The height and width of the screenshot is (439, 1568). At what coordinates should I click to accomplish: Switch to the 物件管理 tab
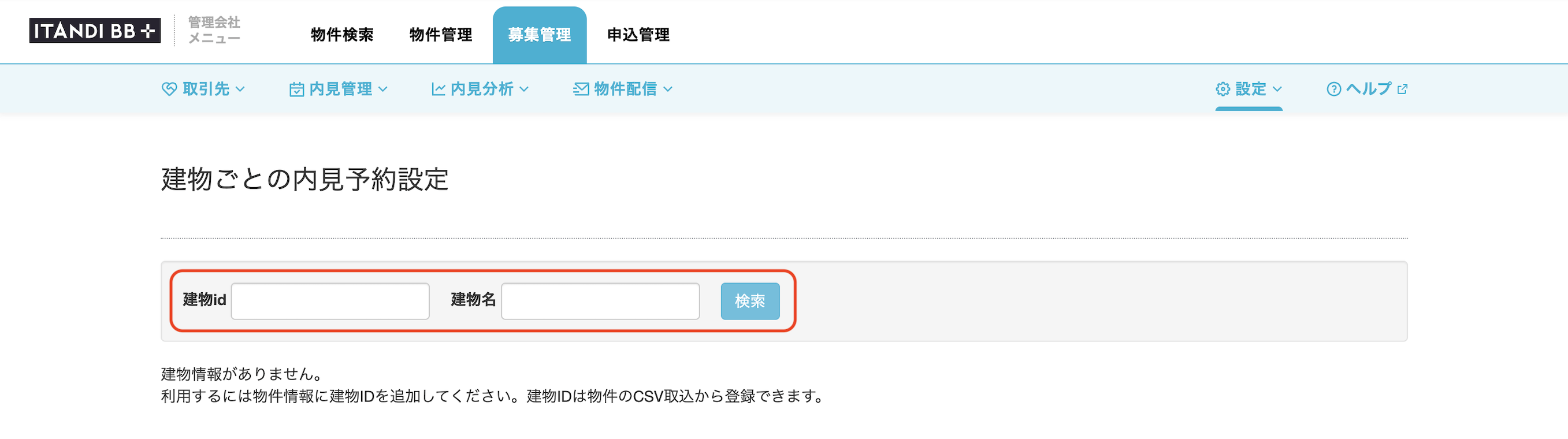[x=441, y=35]
